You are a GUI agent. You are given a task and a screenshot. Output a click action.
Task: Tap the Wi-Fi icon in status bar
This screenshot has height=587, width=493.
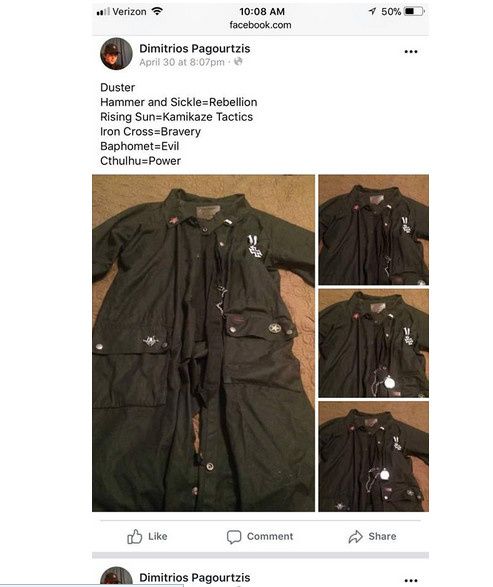[157, 11]
